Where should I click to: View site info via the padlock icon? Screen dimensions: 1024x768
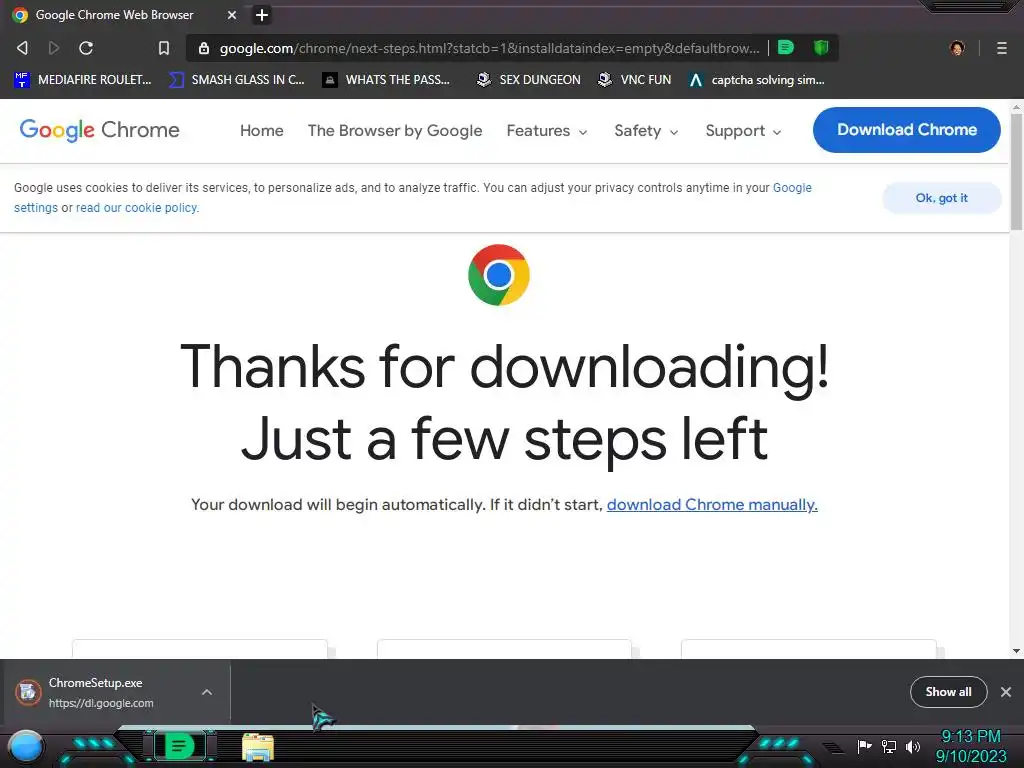point(204,48)
